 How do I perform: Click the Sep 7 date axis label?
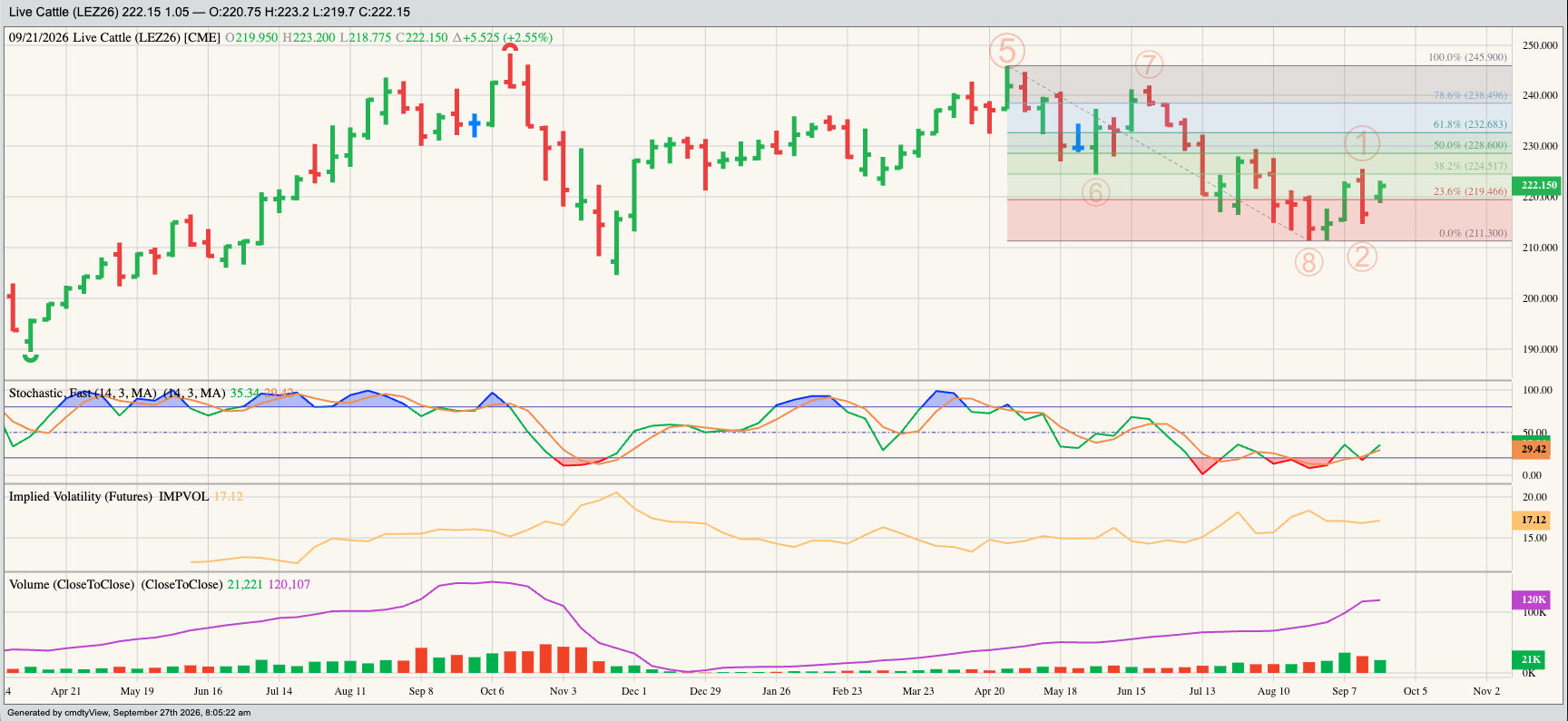point(1344,691)
